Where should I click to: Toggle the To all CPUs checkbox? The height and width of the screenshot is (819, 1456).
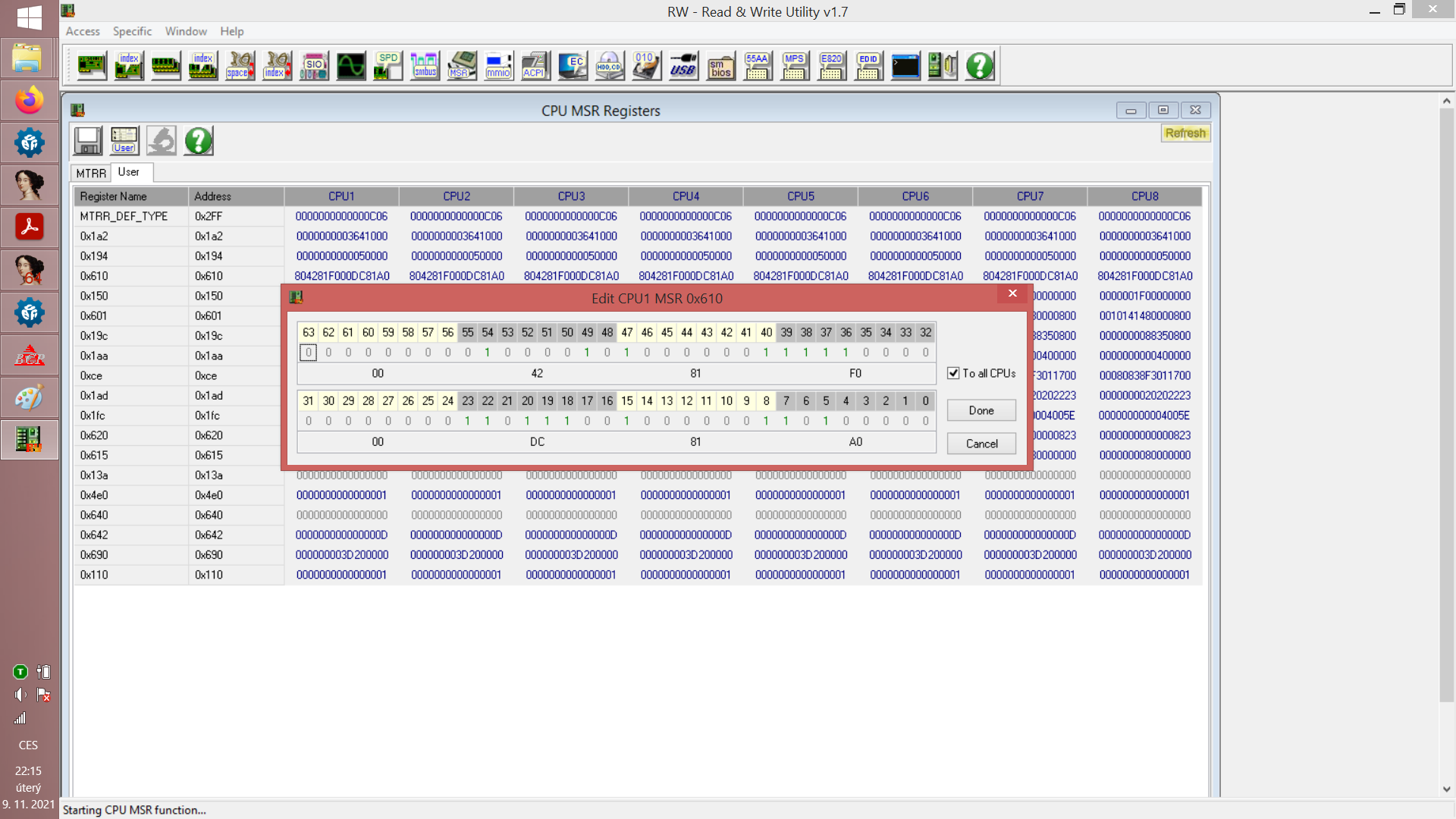953,373
